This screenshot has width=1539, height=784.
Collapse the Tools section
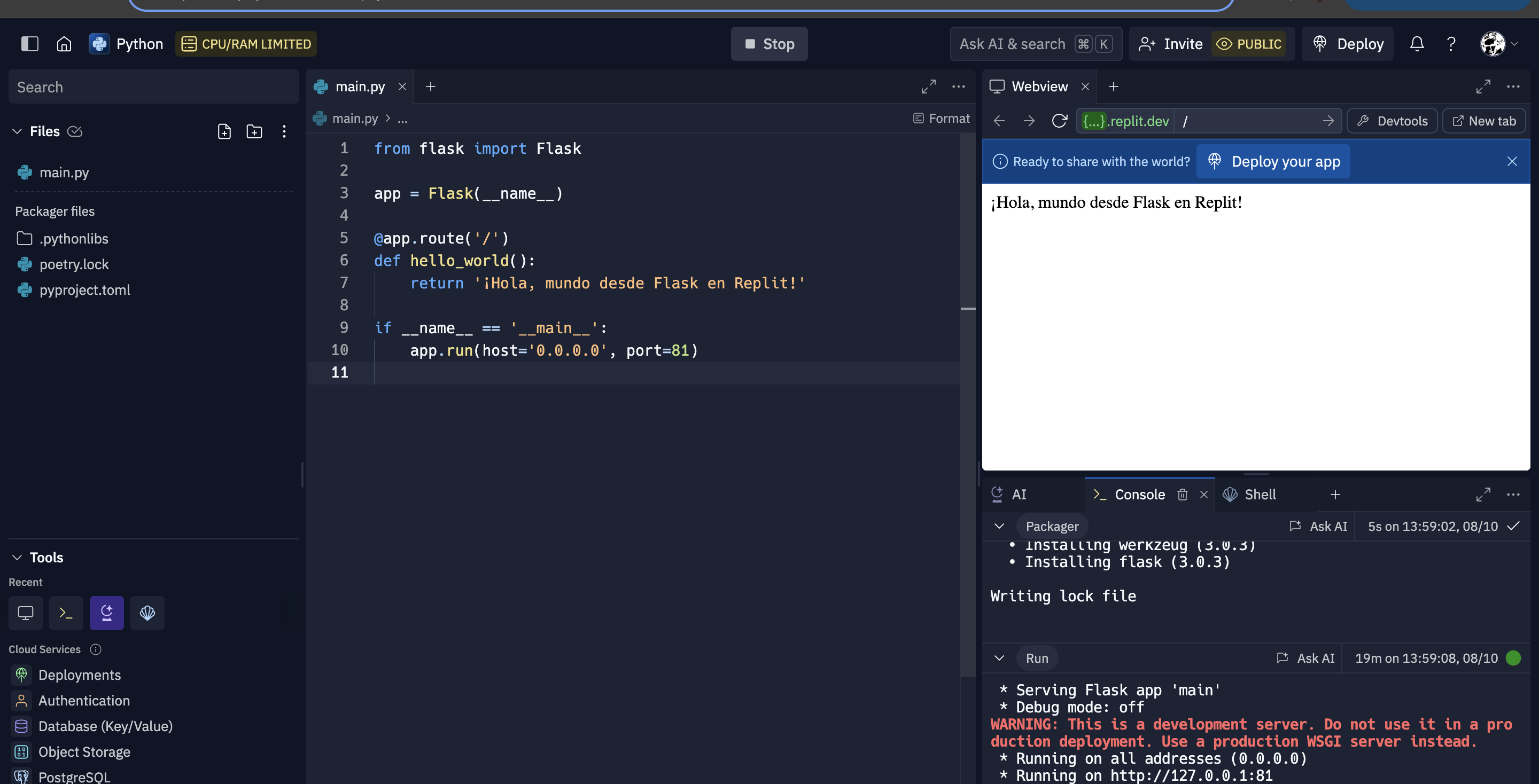[17, 557]
